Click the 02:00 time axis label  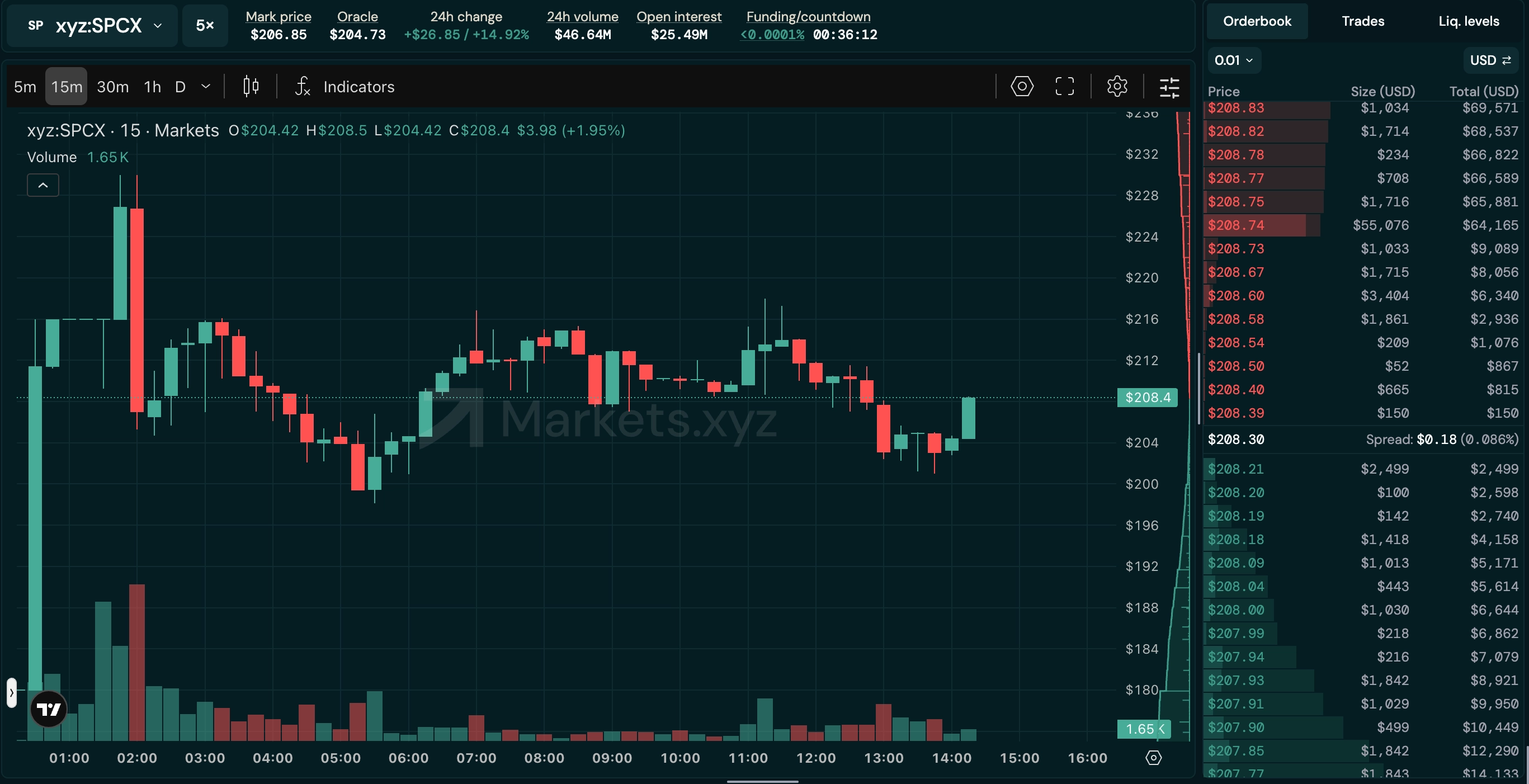pyautogui.click(x=137, y=758)
